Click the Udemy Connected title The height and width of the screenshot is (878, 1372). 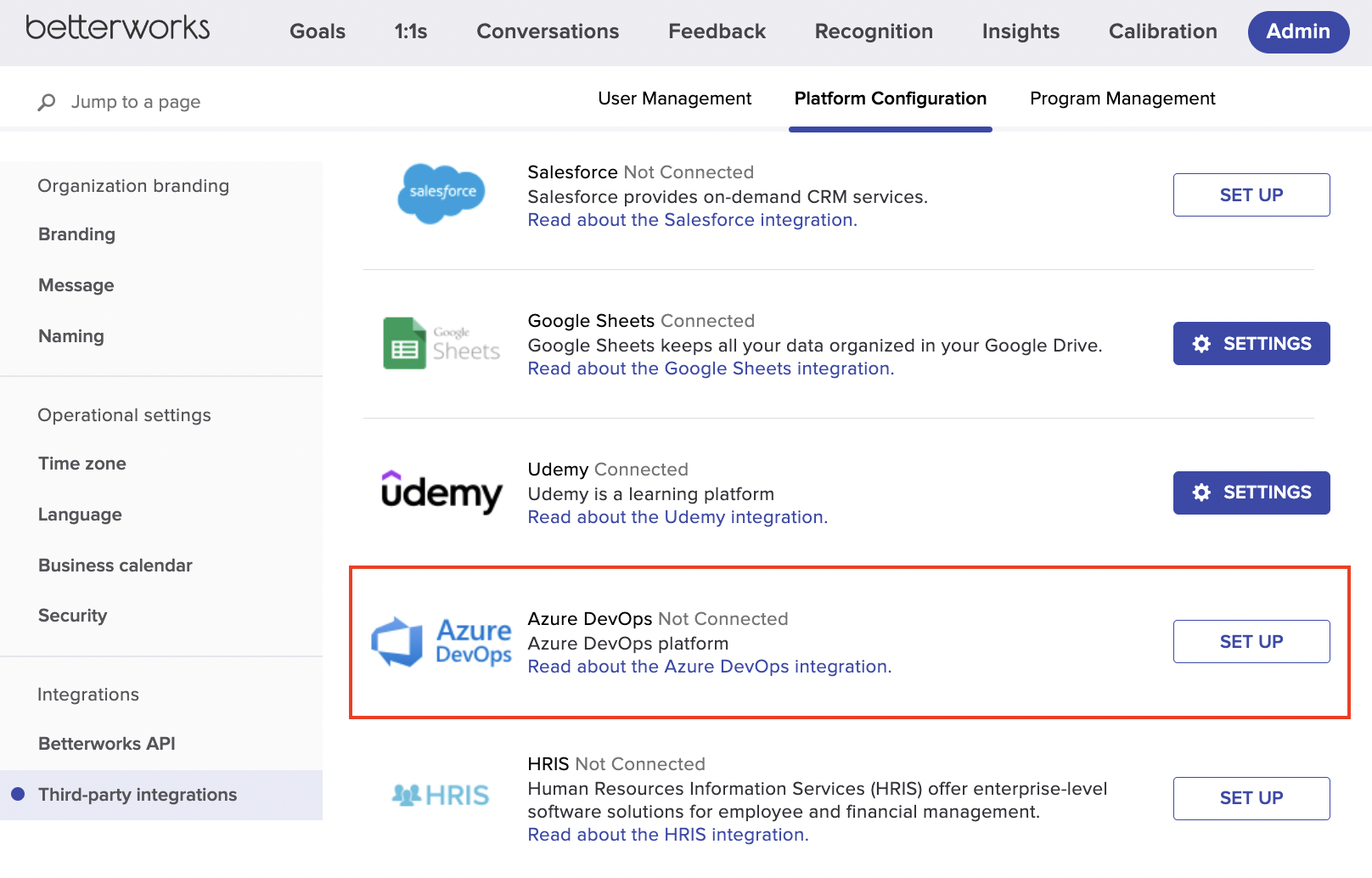(x=608, y=470)
